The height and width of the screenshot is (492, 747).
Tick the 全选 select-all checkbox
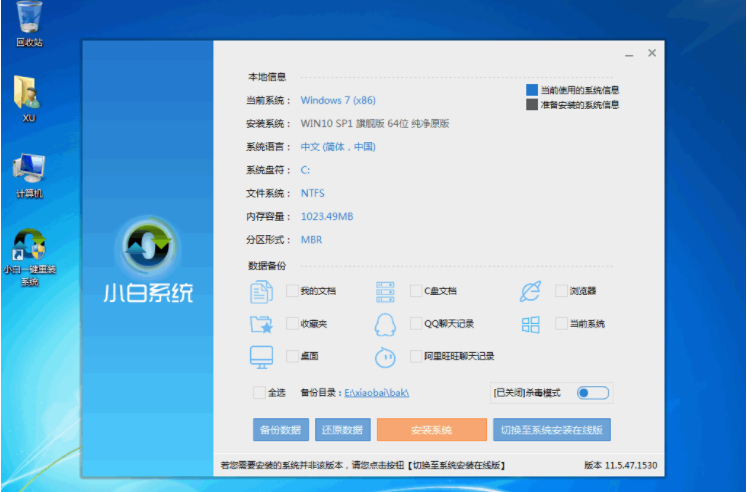coord(260,393)
